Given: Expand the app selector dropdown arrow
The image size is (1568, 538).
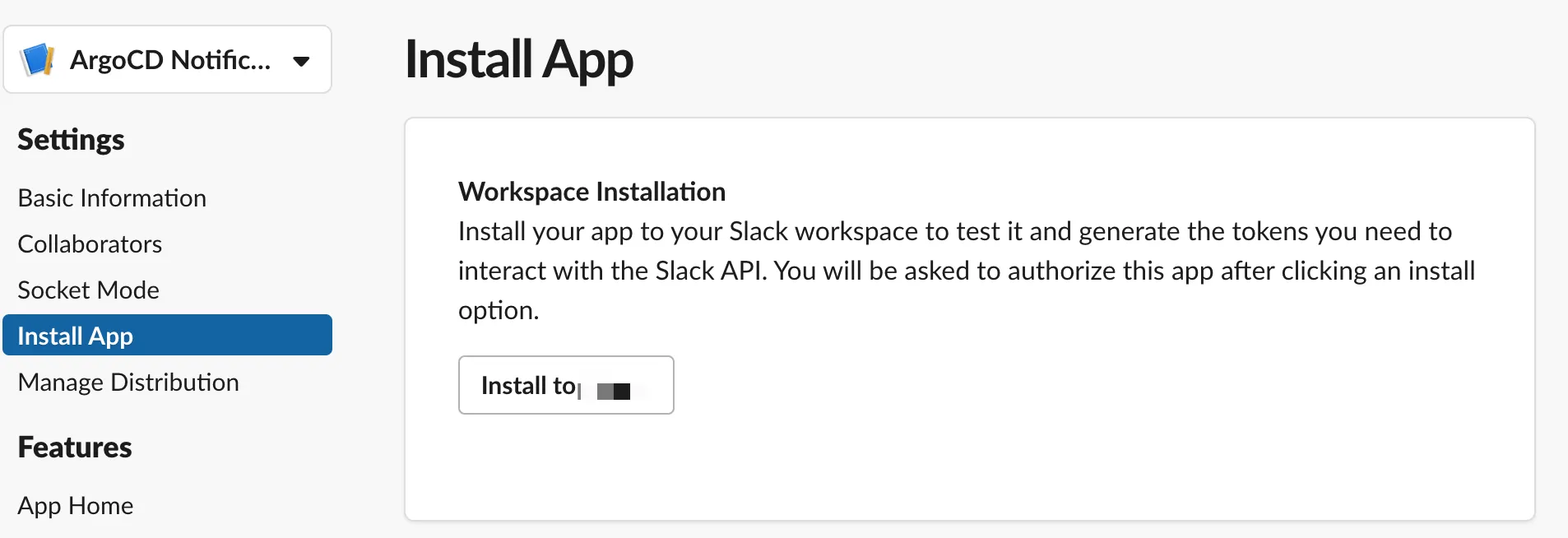Looking at the screenshot, I should point(301,61).
